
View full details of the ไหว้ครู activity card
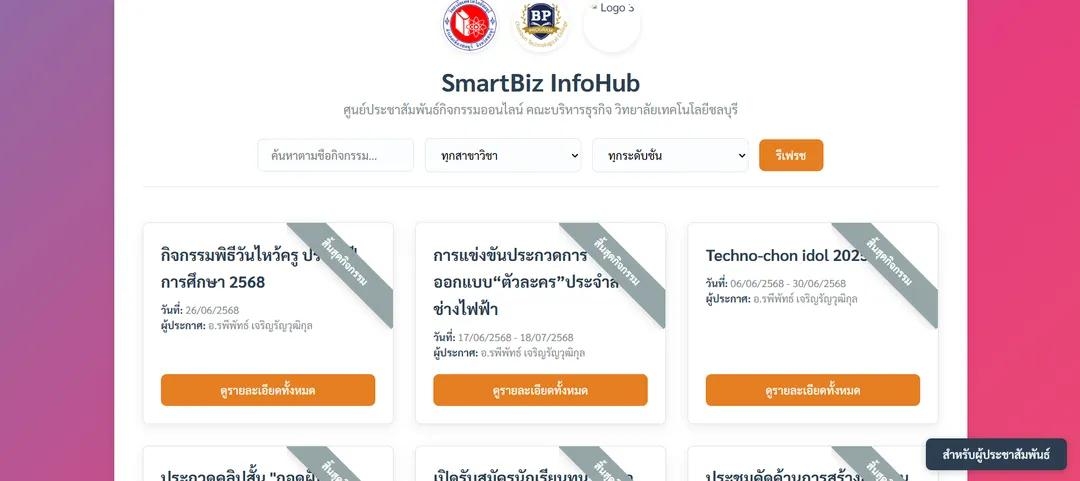268,390
